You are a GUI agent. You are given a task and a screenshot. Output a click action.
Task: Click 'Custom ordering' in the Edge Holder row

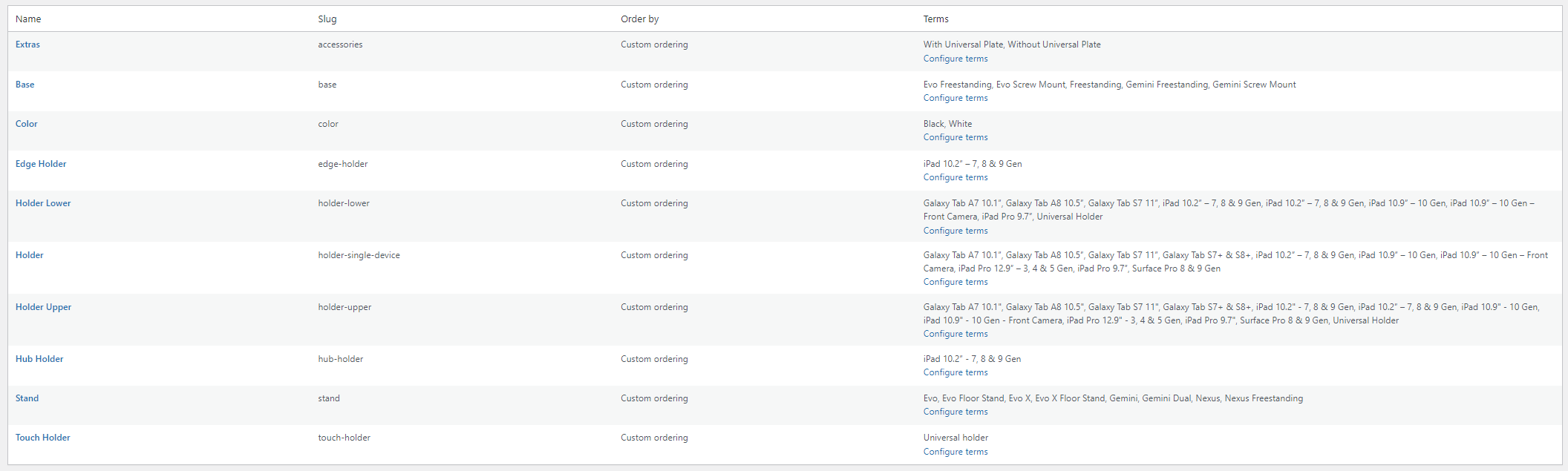654,164
